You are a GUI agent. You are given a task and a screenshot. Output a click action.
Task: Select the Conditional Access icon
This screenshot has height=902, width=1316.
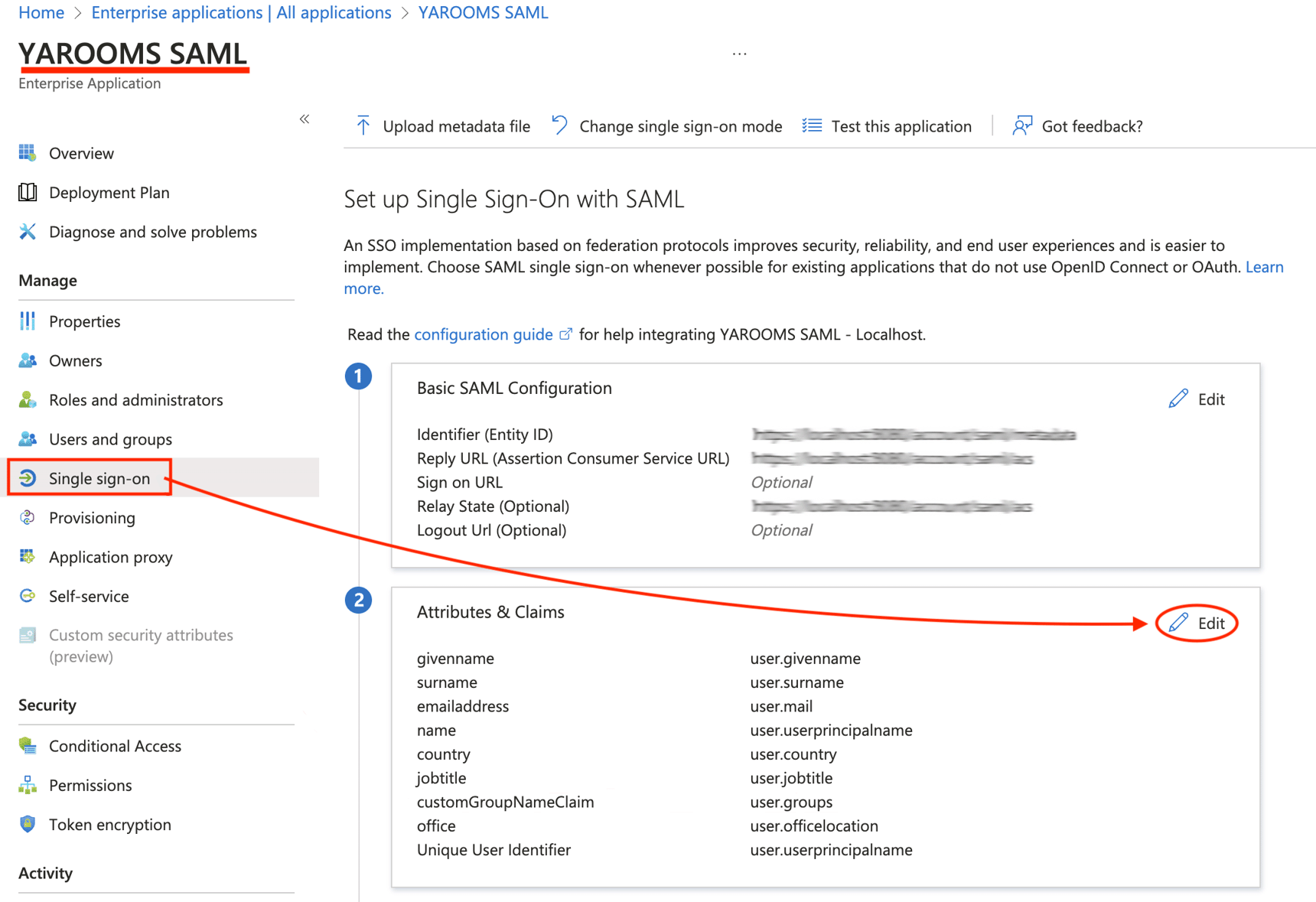[x=27, y=745]
